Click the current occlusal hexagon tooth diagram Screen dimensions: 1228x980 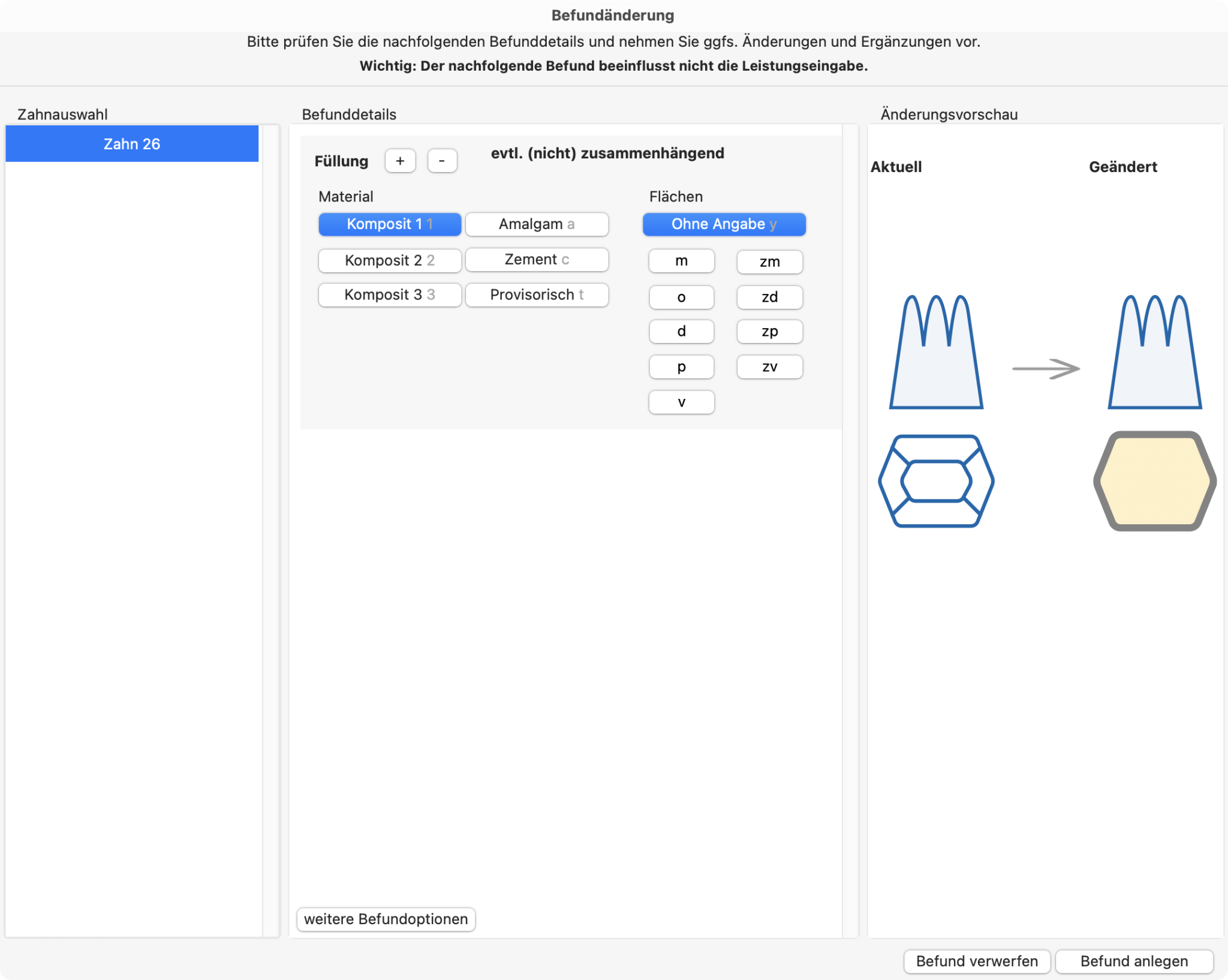pos(936,481)
